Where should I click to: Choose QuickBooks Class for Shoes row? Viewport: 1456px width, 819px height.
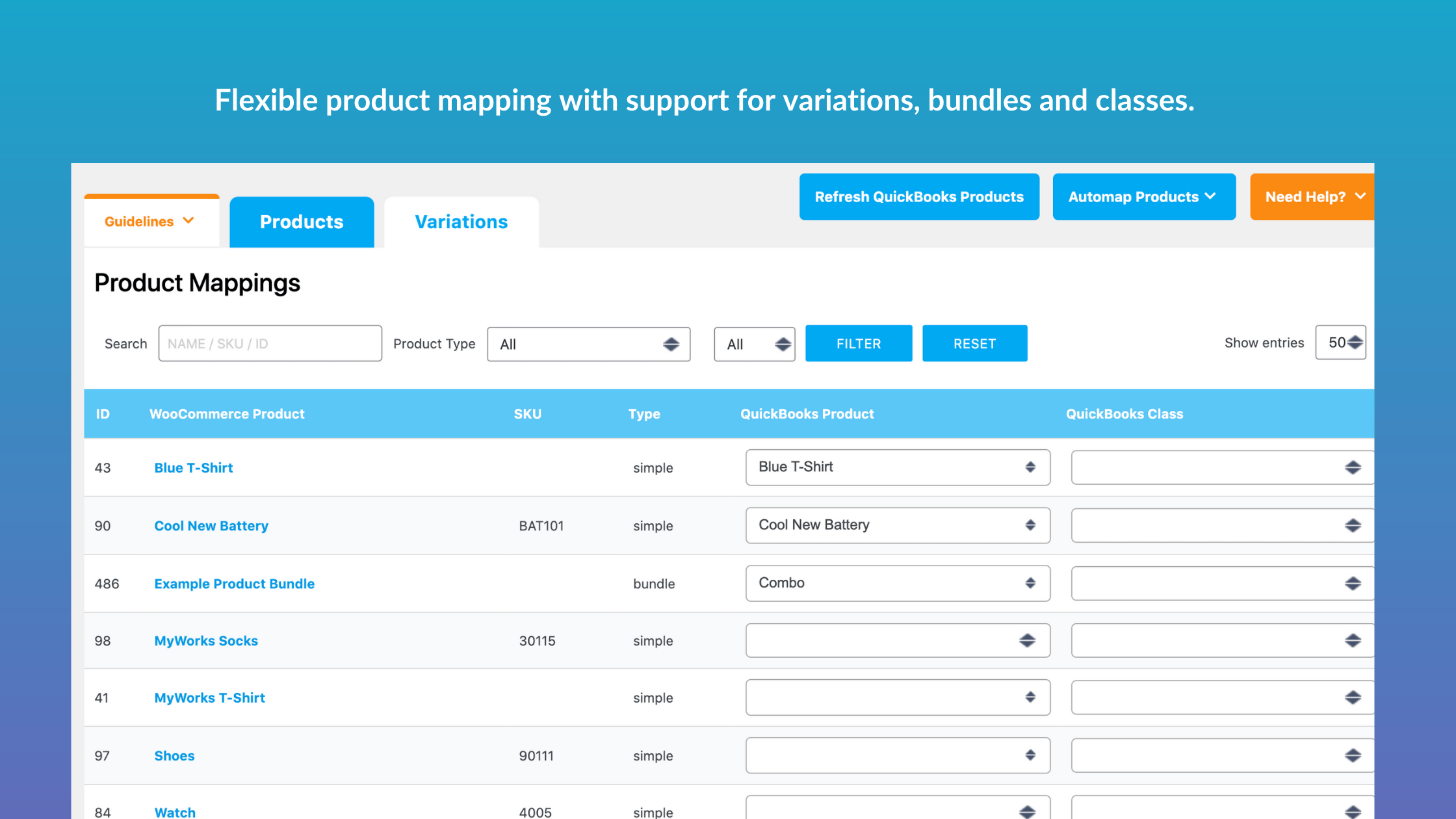(x=1221, y=755)
